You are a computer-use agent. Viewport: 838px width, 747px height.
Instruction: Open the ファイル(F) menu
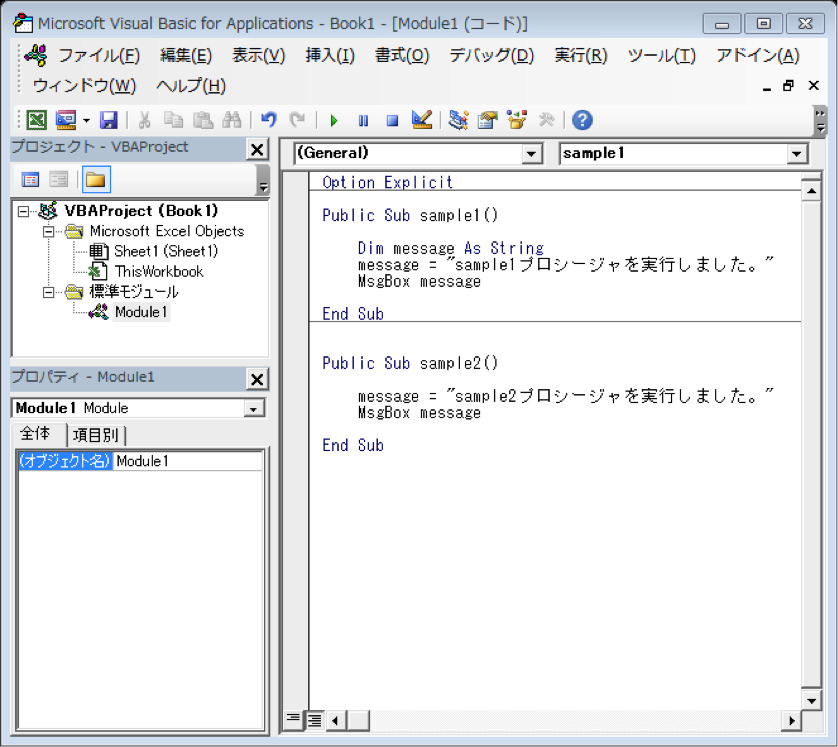click(99, 56)
